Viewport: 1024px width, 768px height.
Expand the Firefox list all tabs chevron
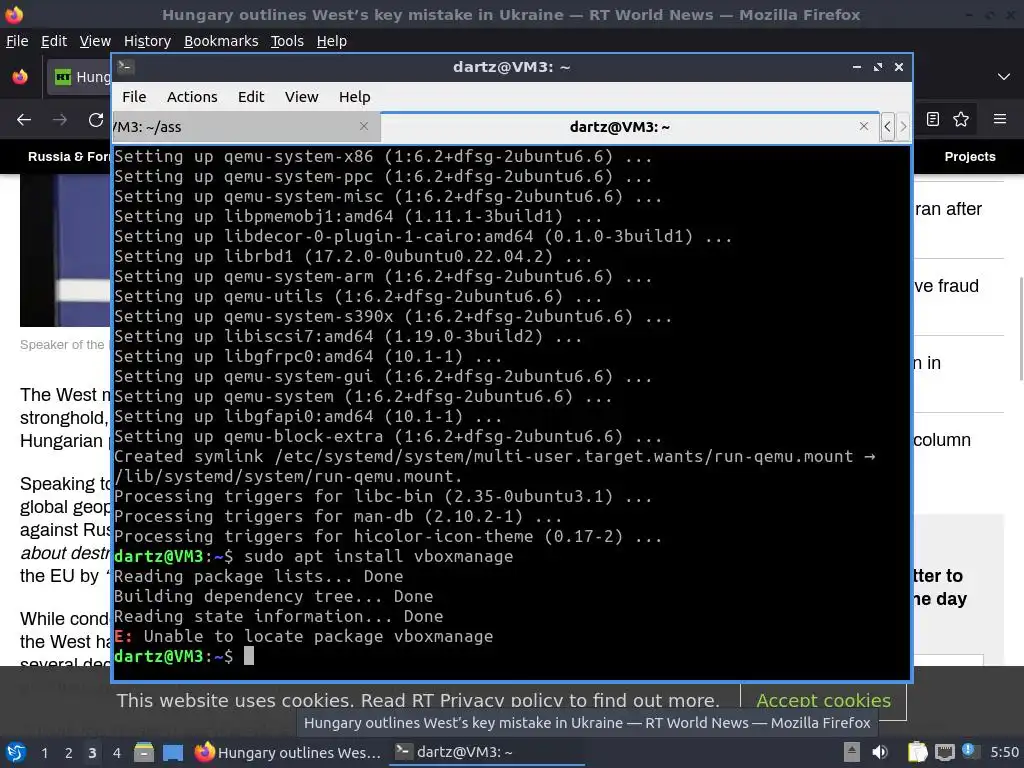(1004, 77)
